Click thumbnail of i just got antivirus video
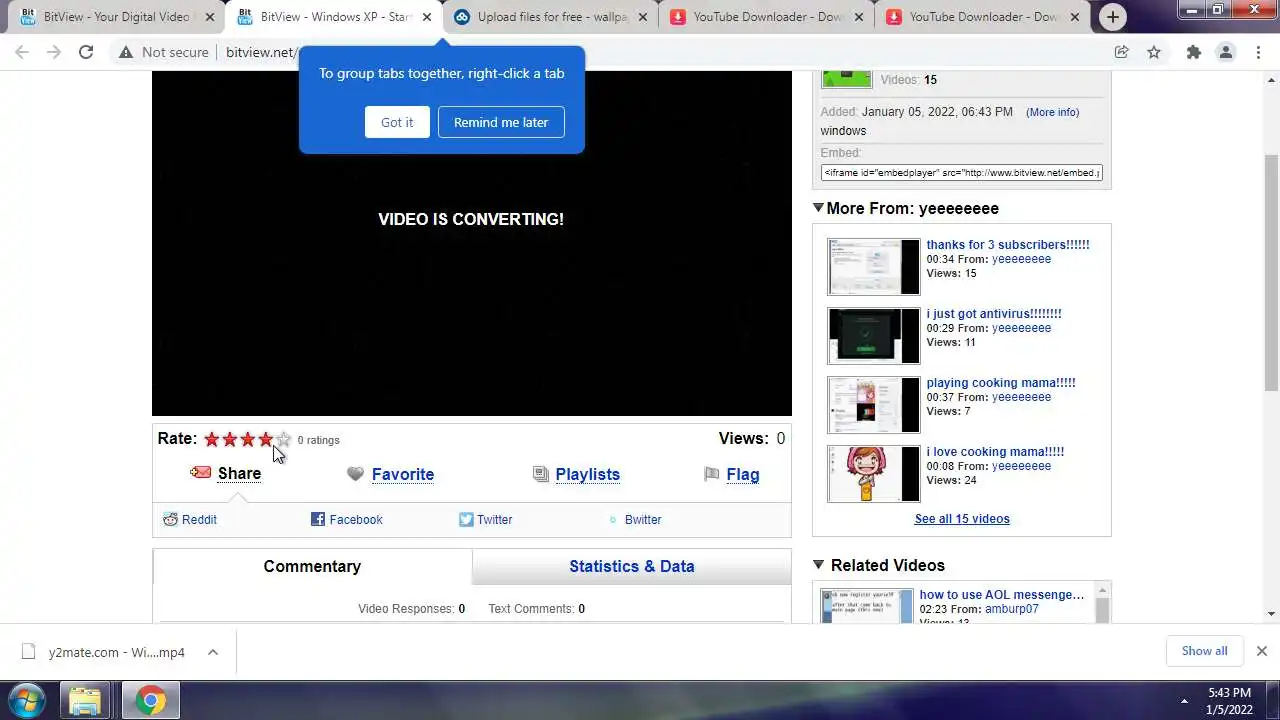Image resolution: width=1280 pixels, height=720 pixels. [x=873, y=336]
